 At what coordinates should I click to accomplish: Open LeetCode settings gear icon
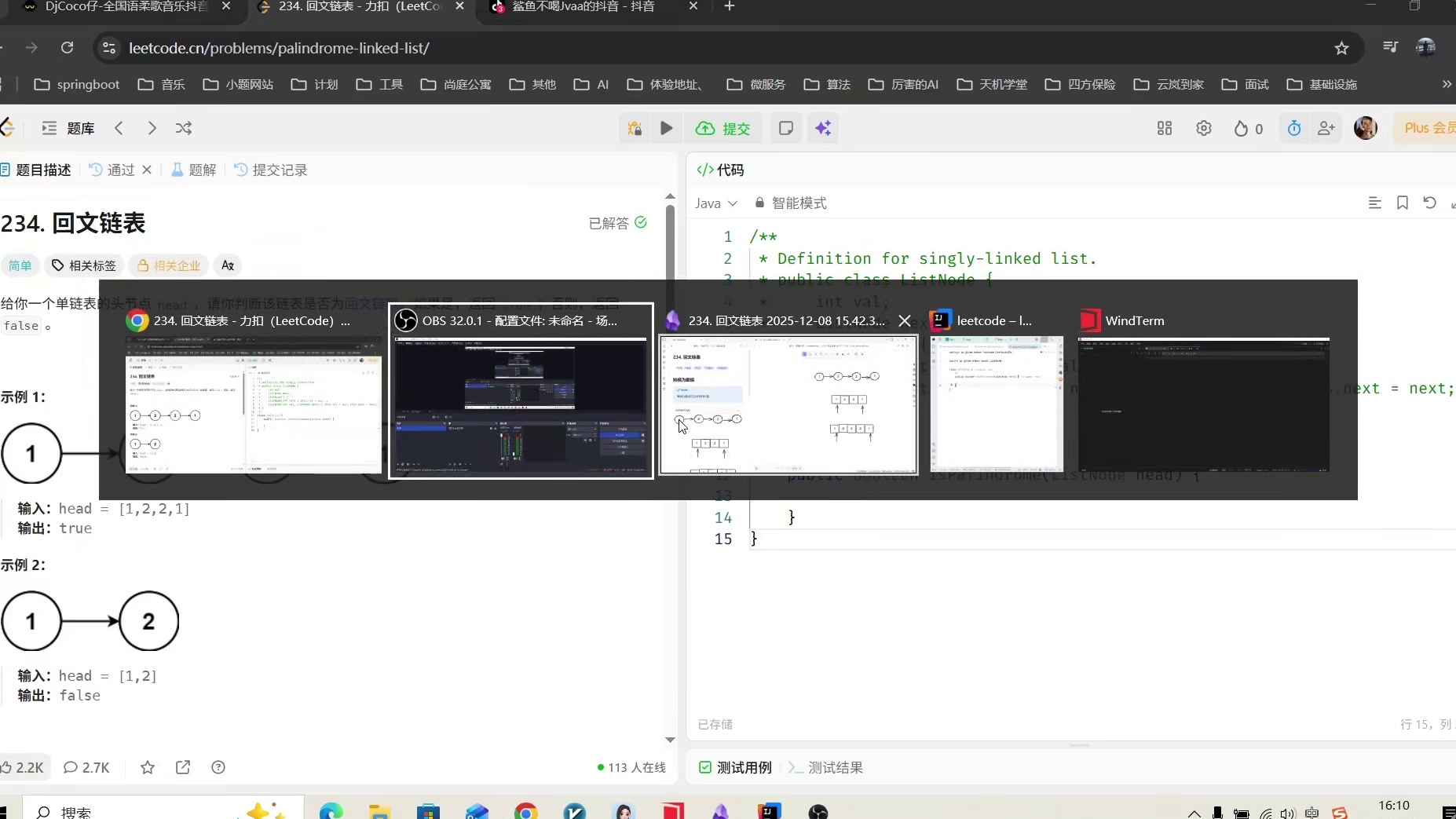pyautogui.click(x=1203, y=128)
